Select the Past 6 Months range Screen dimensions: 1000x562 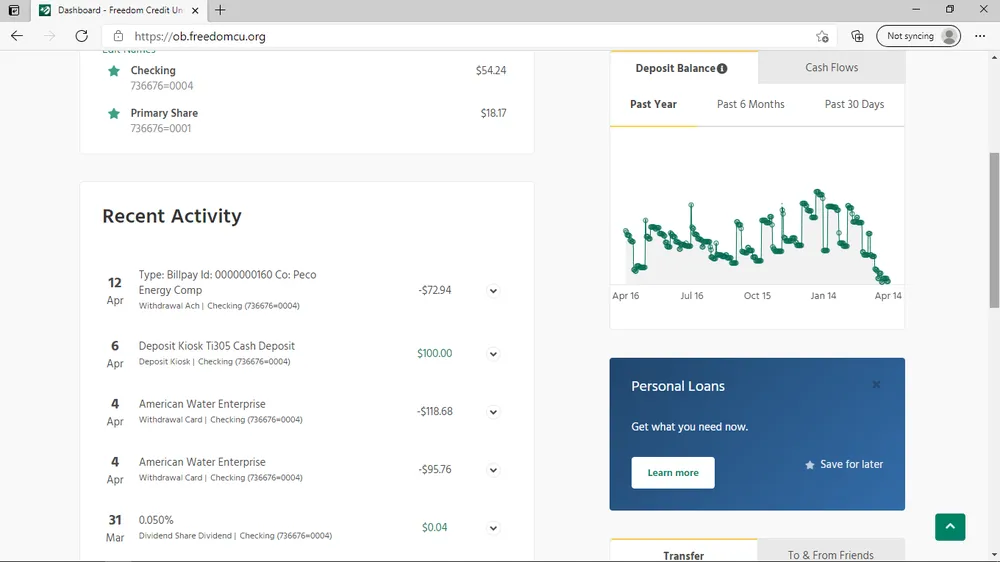coord(750,104)
